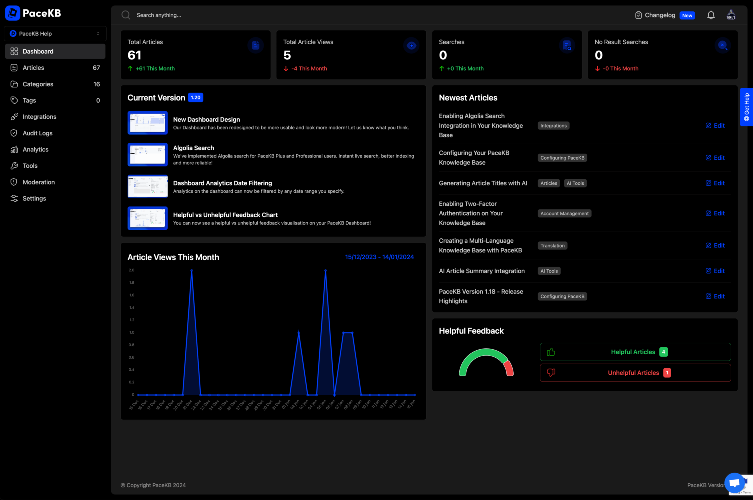Click the Settings sliders icon
The width and height of the screenshot is (753, 500).
coord(14,198)
